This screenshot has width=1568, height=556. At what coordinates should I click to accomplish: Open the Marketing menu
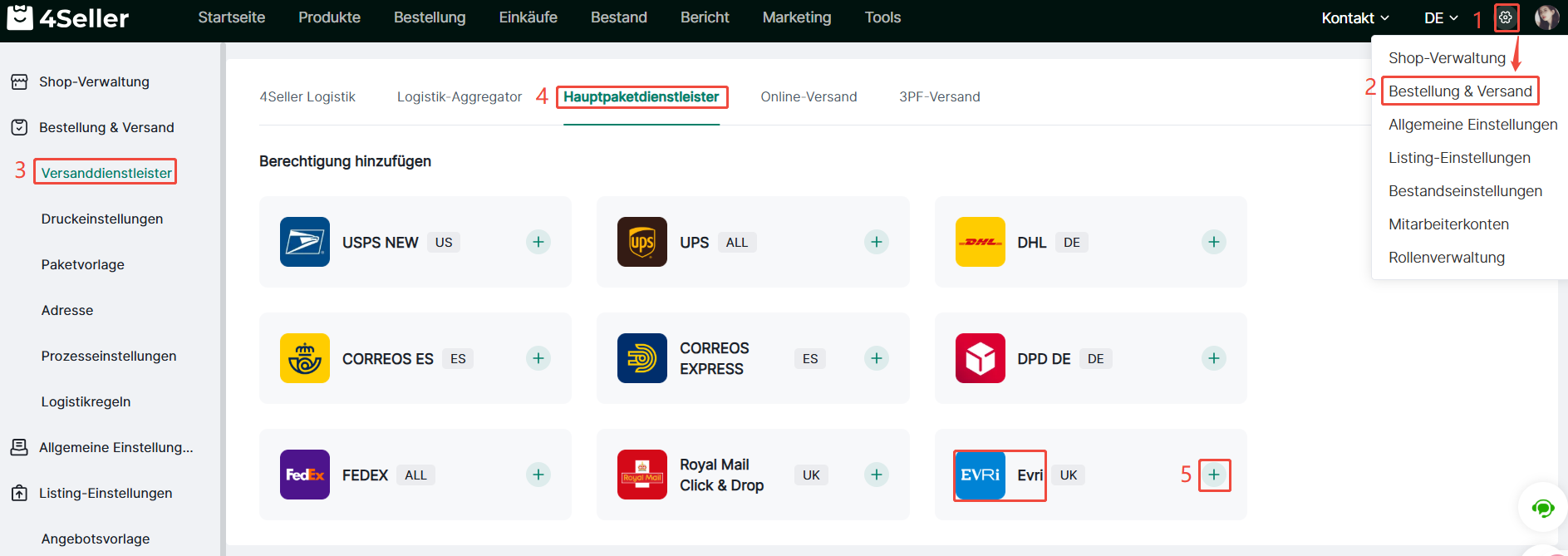[797, 17]
